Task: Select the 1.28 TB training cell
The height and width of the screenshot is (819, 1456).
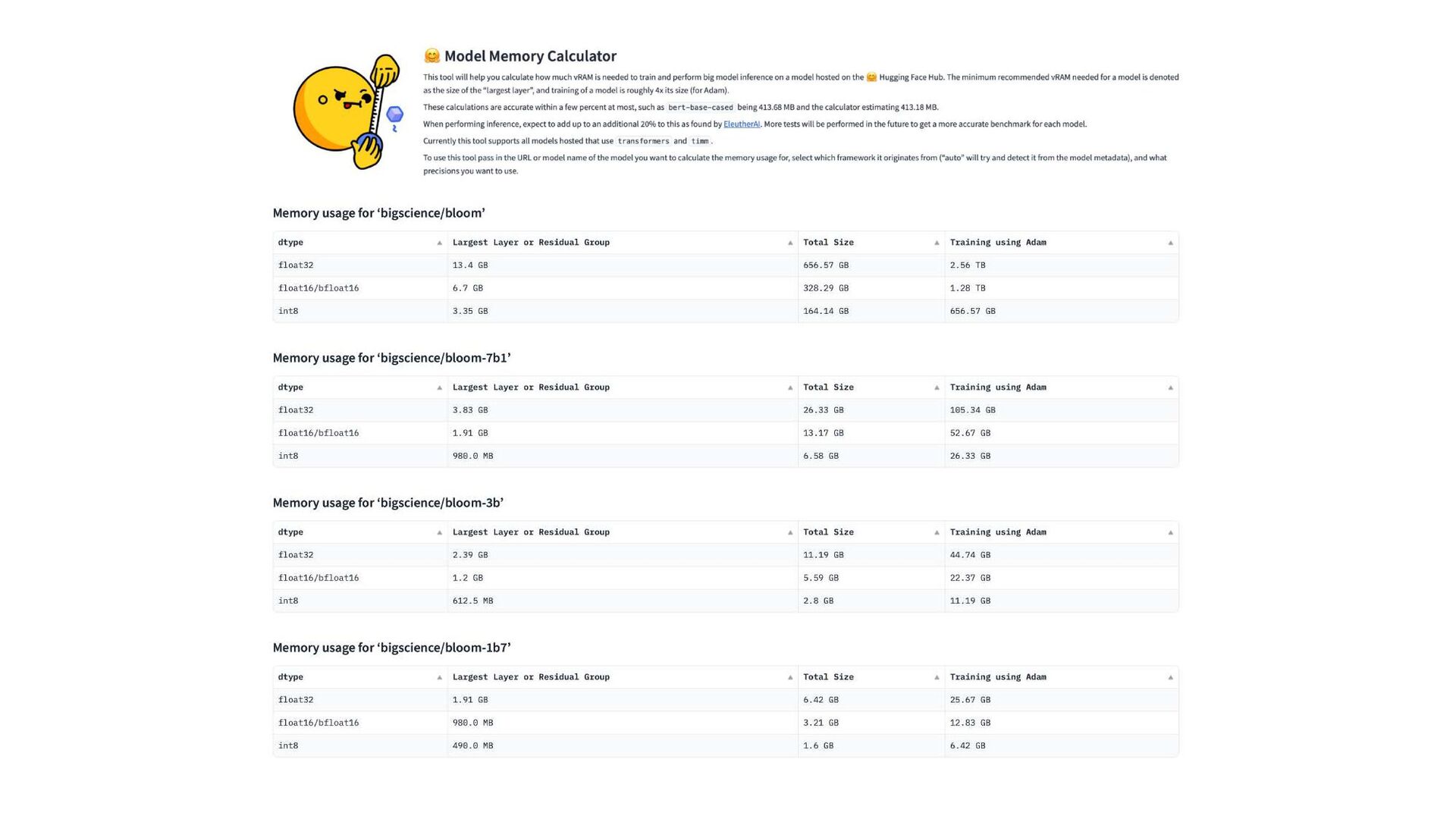Action: (x=1061, y=288)
